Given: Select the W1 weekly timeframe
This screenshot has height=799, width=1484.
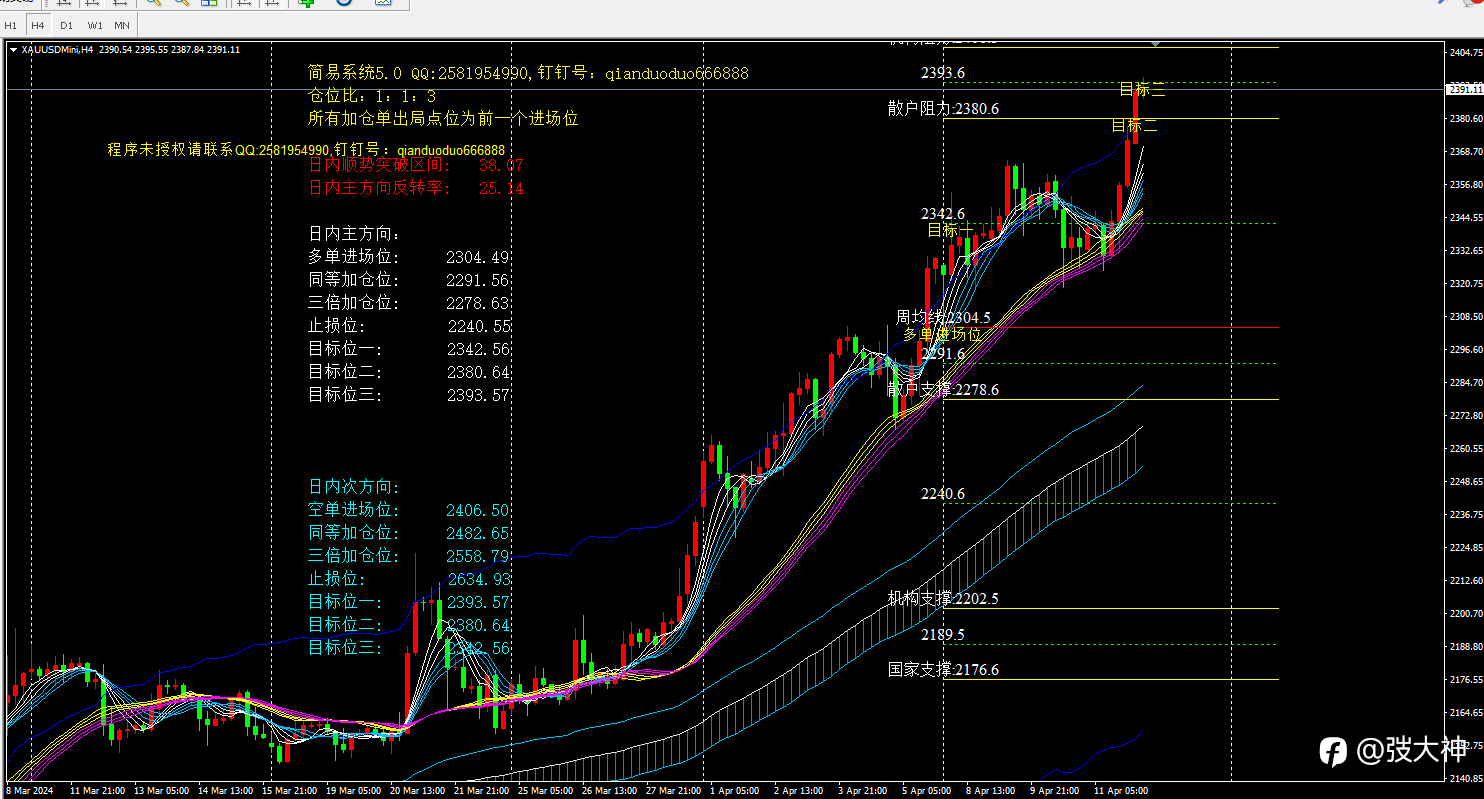Looking at the screenshot, I should (x=94, y=24).
